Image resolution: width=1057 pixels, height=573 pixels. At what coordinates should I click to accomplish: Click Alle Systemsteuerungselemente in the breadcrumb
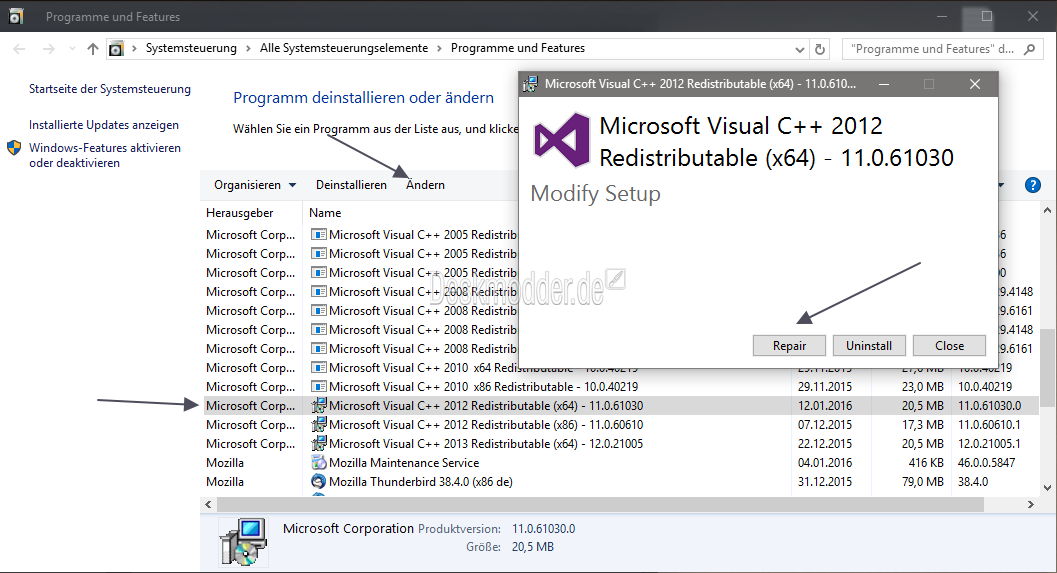(x=344, y=49)
